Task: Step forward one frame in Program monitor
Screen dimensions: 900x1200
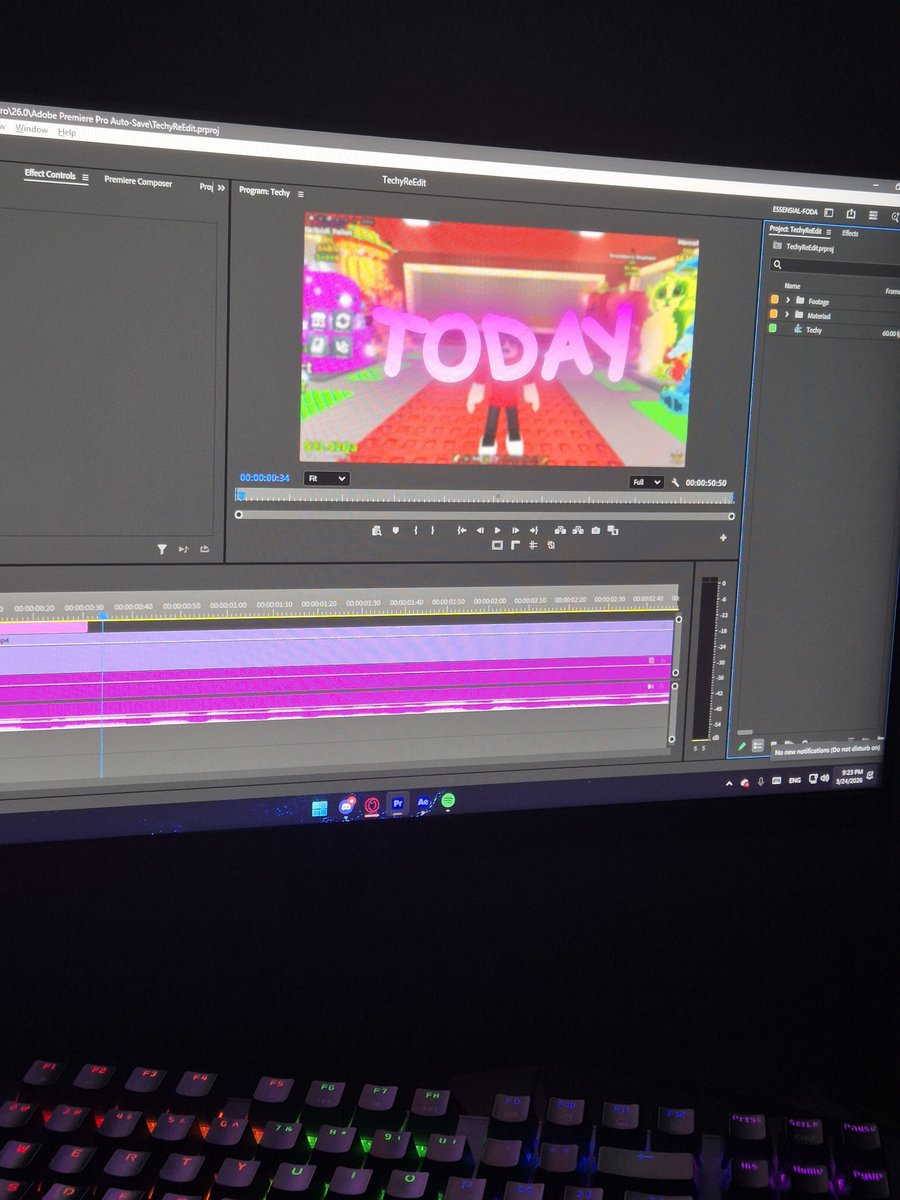Action: (x=516, y=530)
